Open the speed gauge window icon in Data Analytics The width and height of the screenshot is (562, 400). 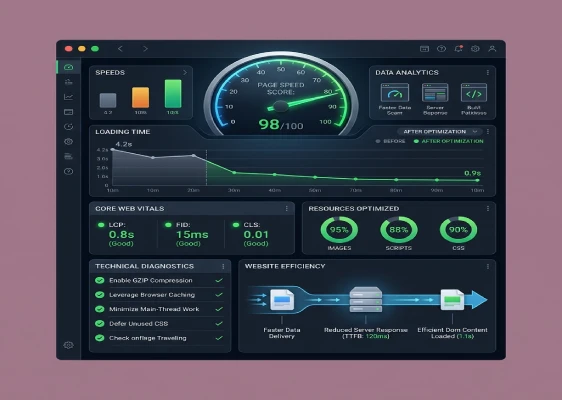click(395, 93)
